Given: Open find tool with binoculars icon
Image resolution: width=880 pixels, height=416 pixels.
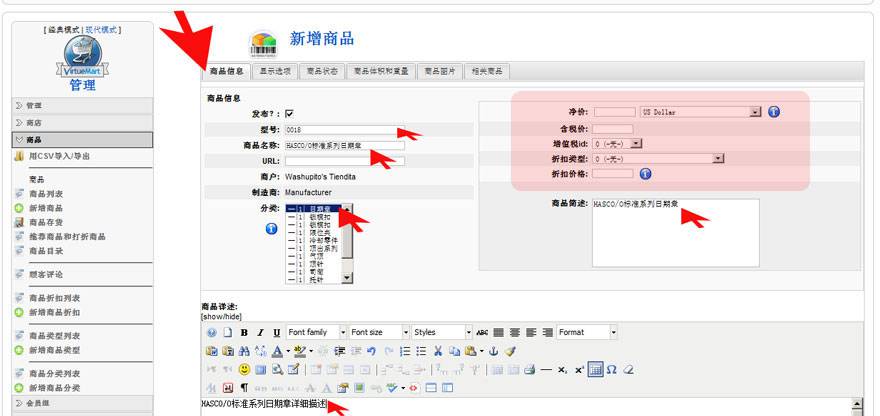Looking at the screenshot, I should 244,351.
